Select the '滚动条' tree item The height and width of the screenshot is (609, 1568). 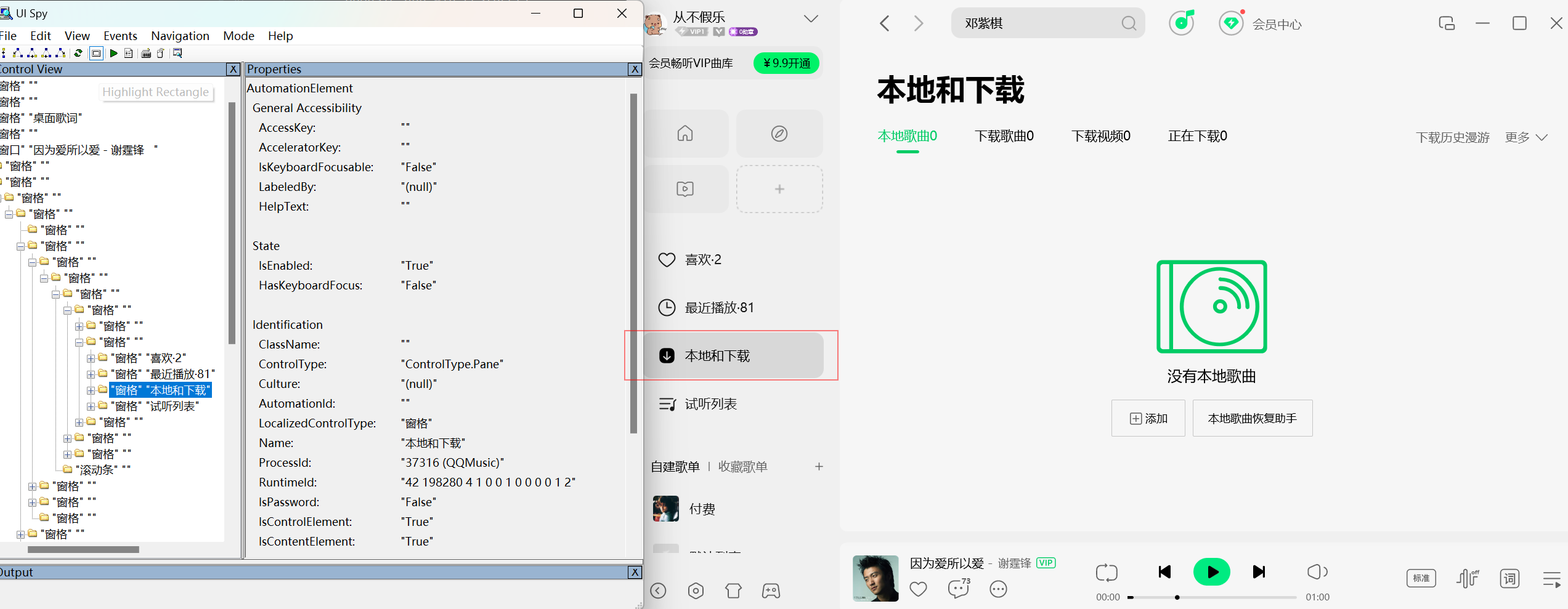tap(103, 470)
